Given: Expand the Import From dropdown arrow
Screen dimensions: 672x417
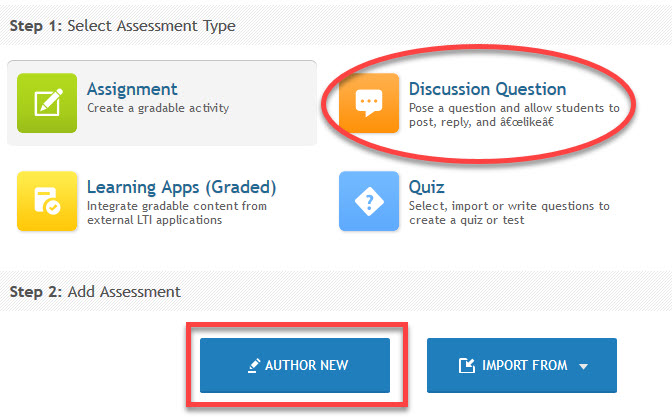Looking at the screenshot, I should (583, 367).
